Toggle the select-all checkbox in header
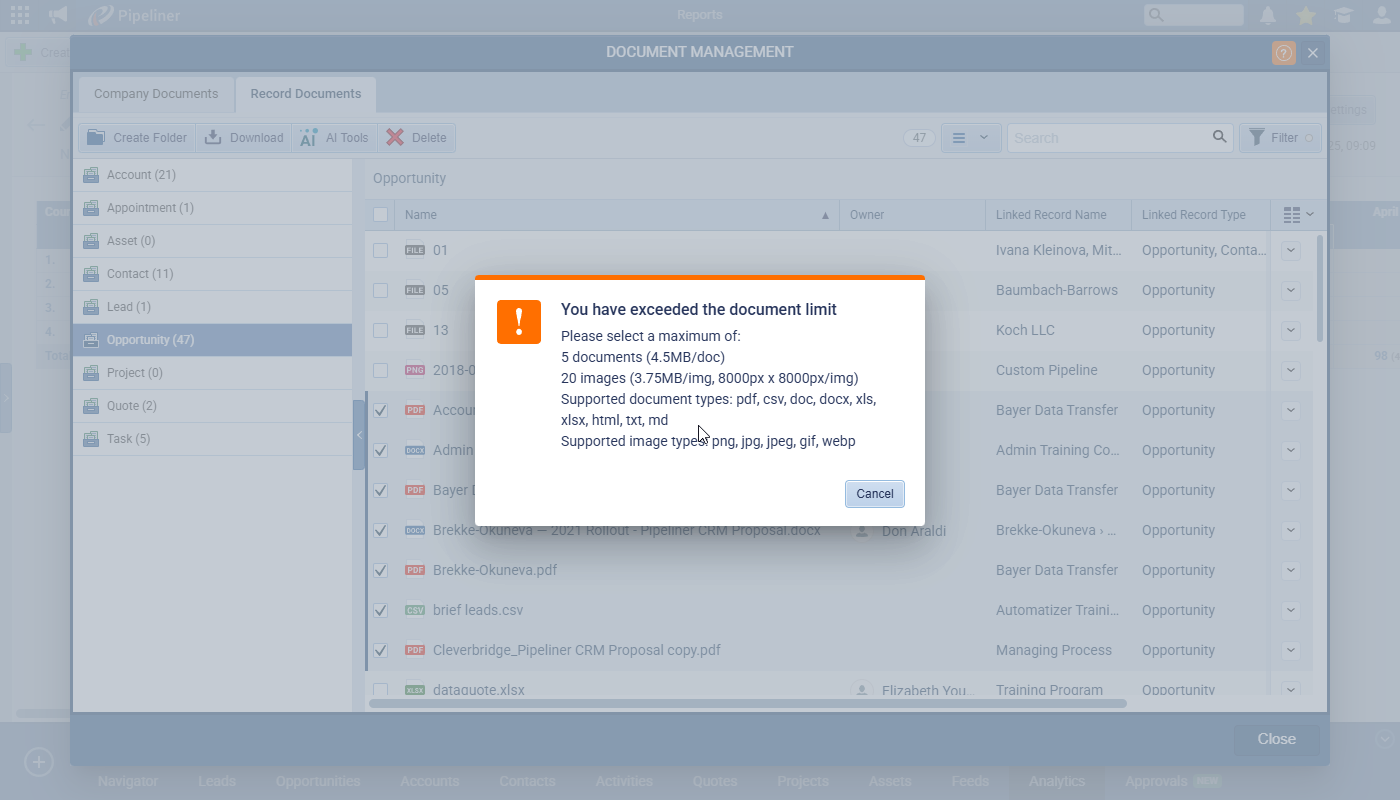Viewport: 1400px width, 800px height. point(381,214)
